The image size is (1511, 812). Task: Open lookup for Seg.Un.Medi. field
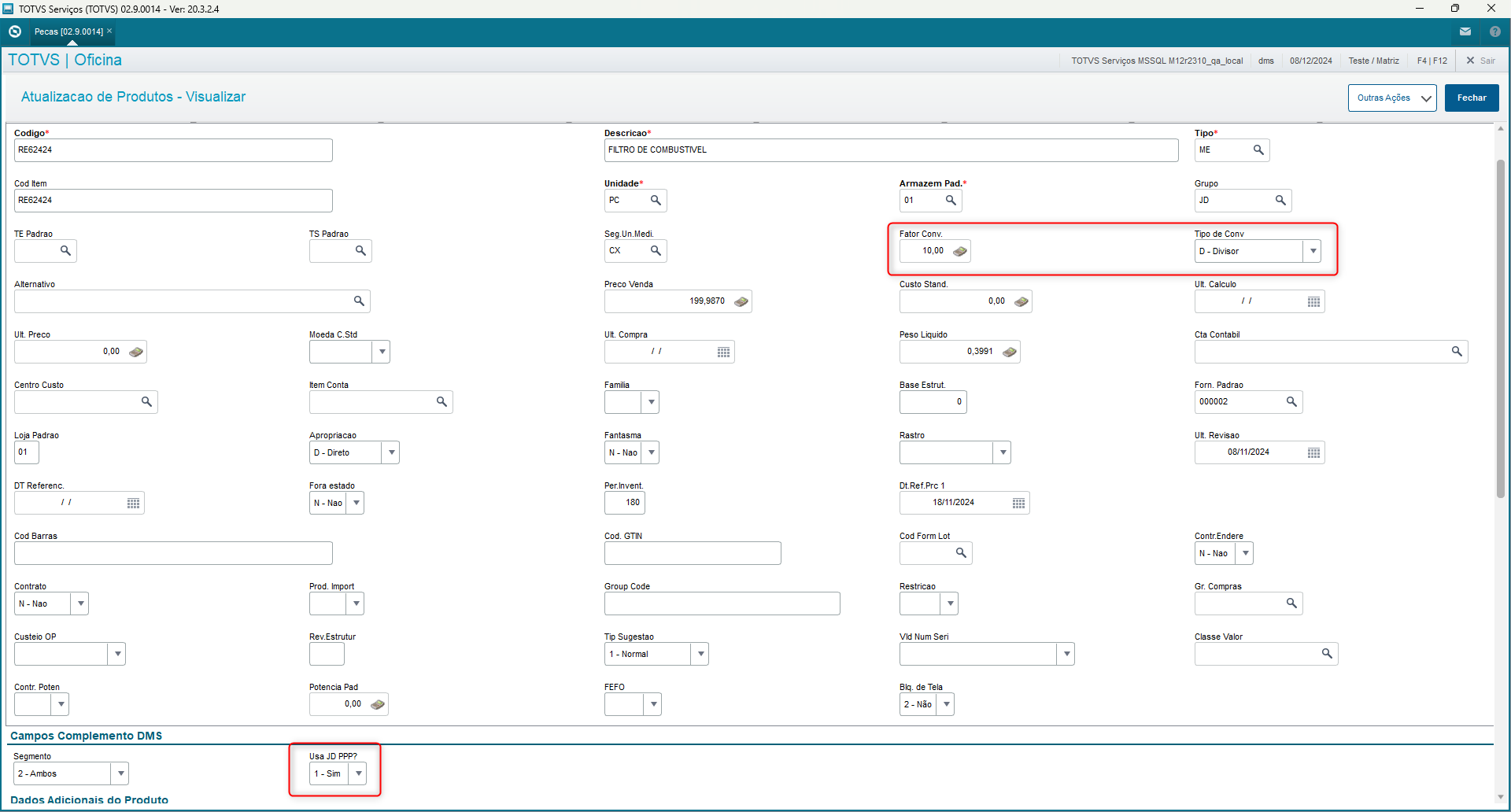tap(656, 251)
